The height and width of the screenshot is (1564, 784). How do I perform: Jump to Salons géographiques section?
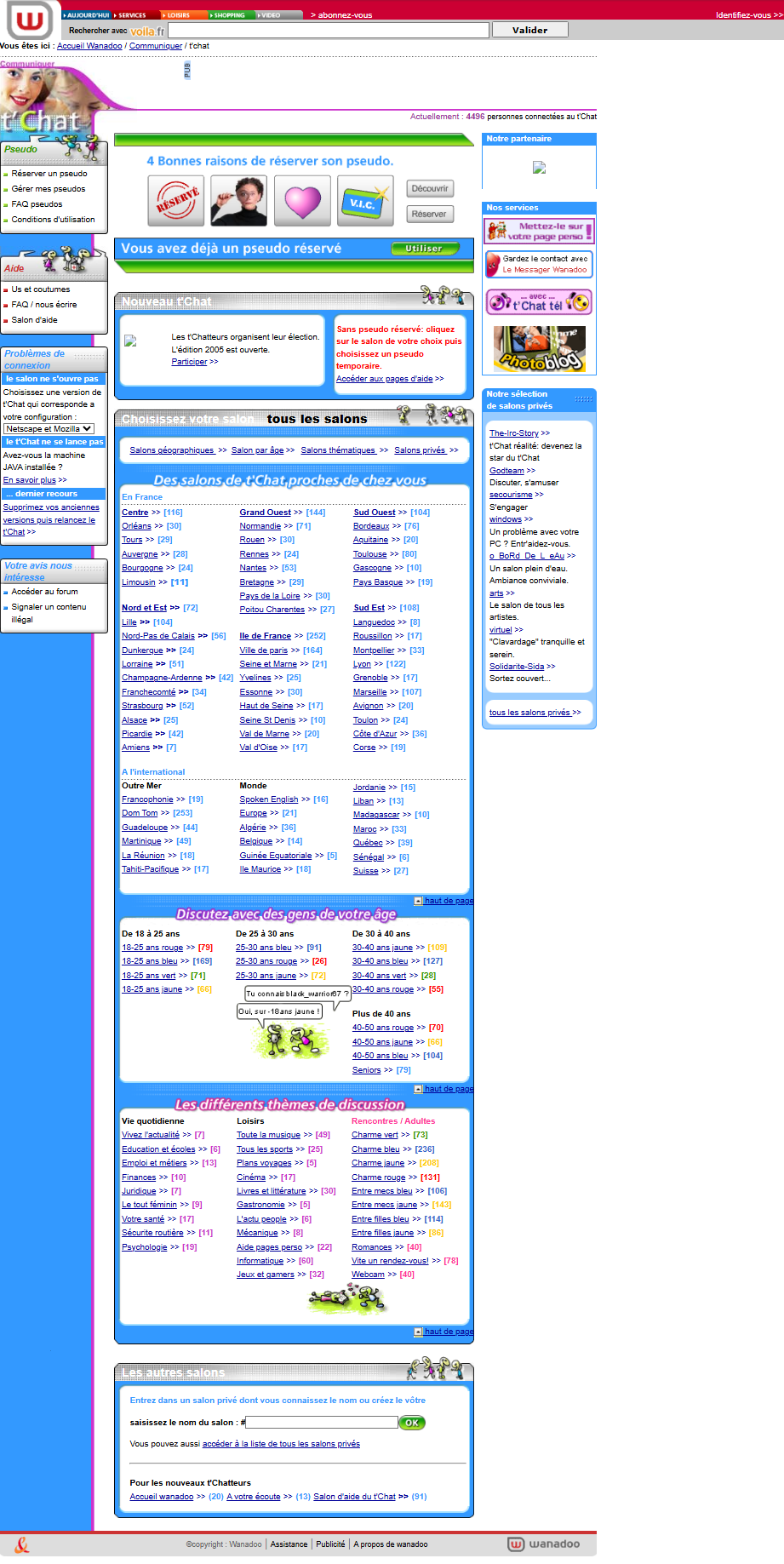[172, 450]
